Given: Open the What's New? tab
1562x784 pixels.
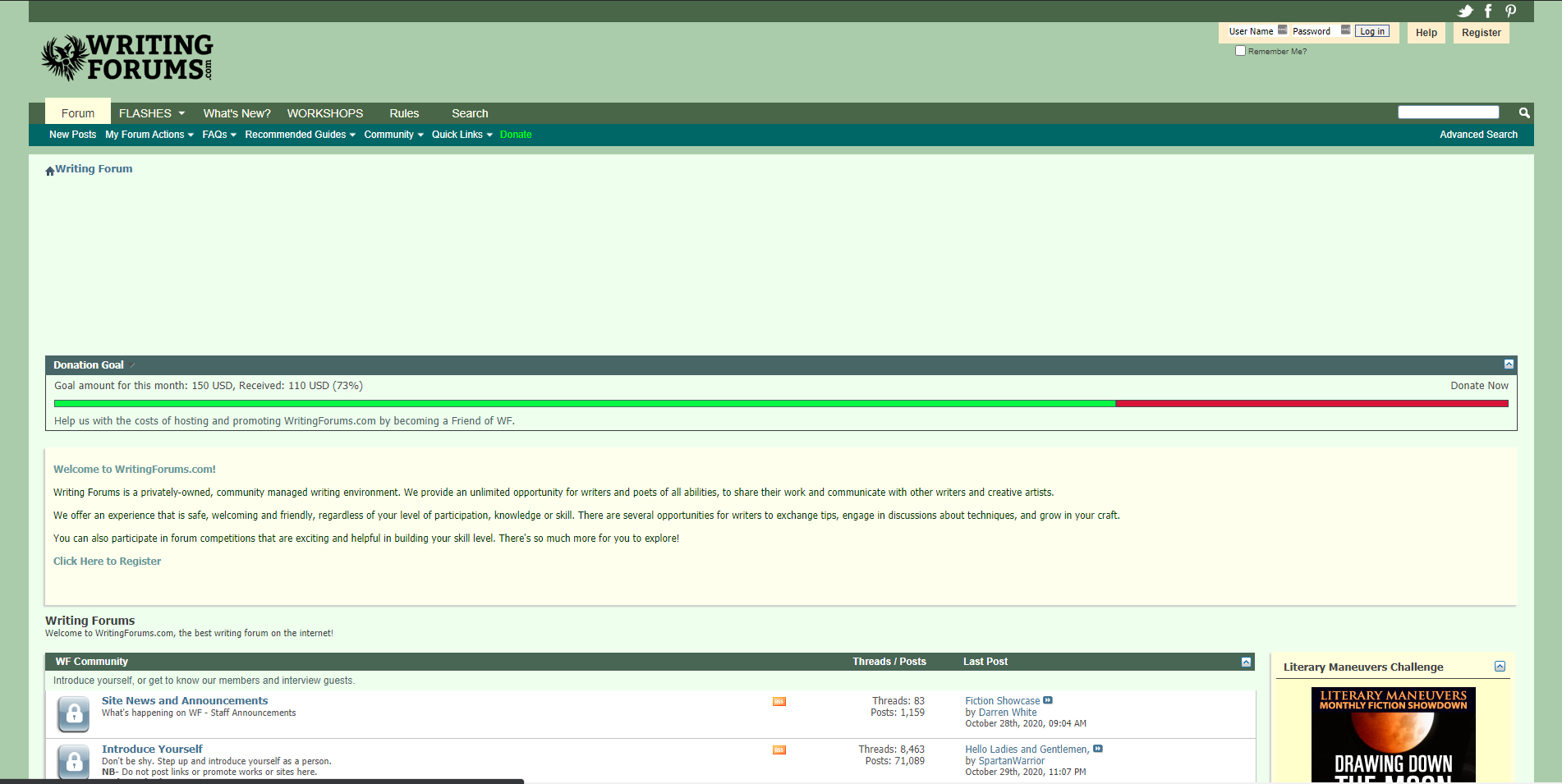Looking at the screenshot, I should point(237,113).
